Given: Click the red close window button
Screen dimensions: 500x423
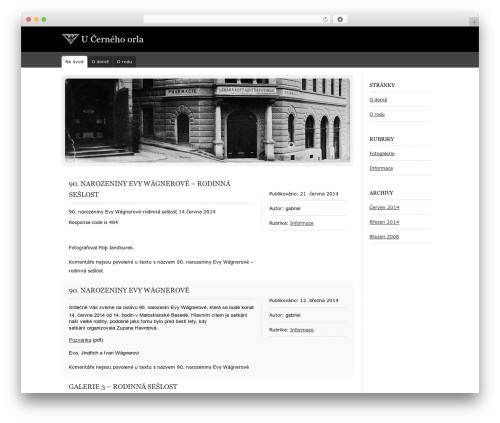Looking at the screenshot, I should pos(29,20).
